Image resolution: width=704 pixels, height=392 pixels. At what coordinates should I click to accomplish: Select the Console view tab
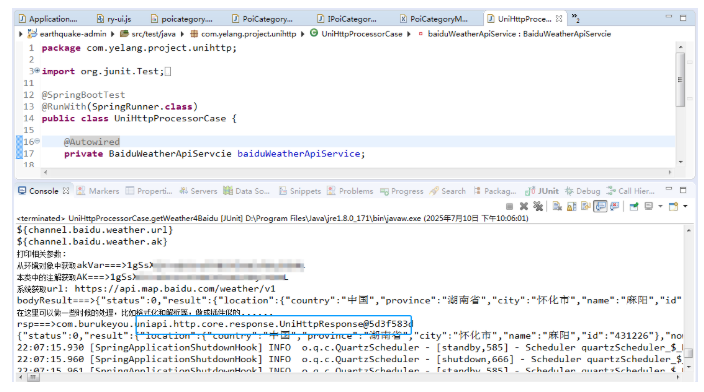[x=43, y=191]
